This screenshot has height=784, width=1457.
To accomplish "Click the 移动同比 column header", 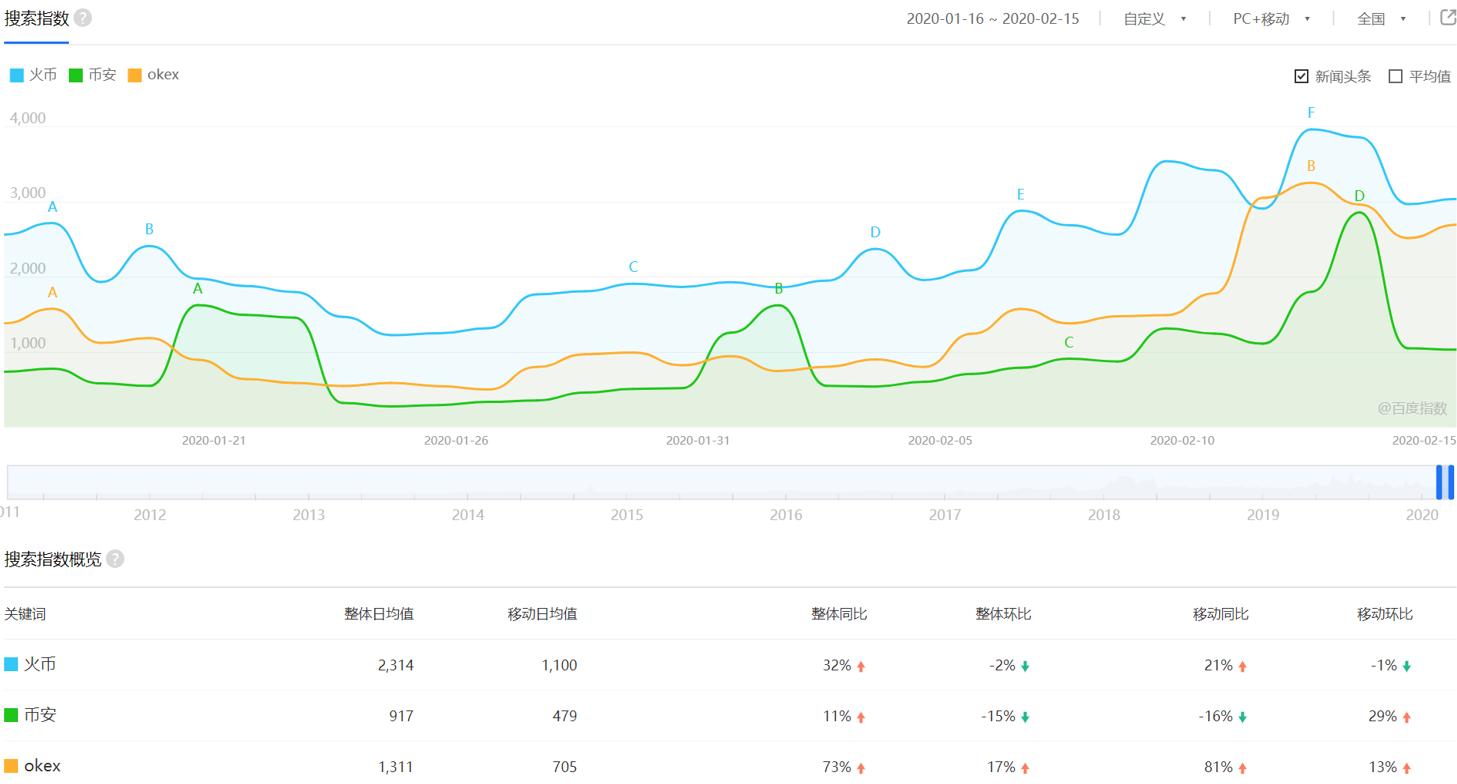I will 1221,614.
